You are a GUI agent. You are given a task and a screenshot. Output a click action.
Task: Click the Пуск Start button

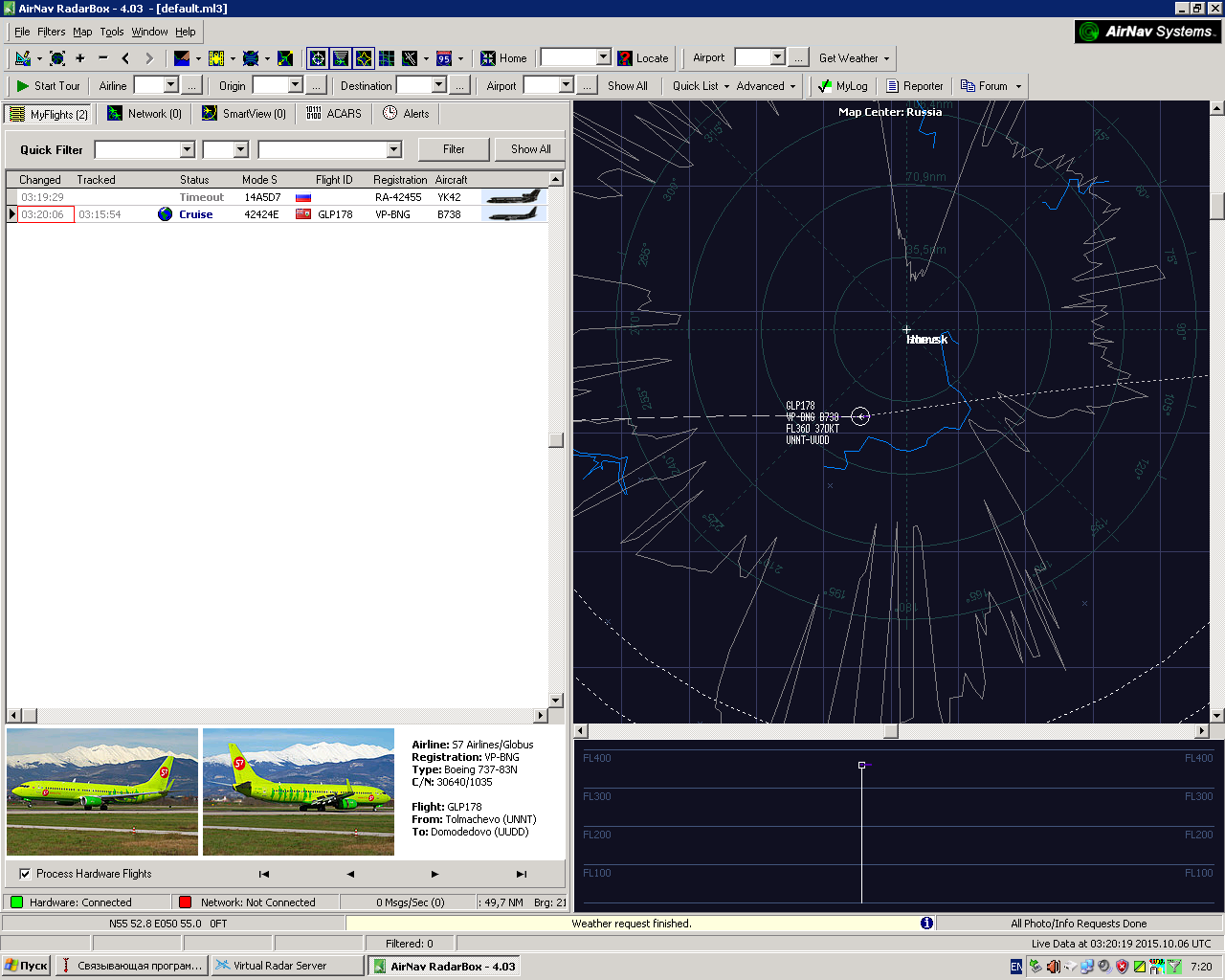26,967
